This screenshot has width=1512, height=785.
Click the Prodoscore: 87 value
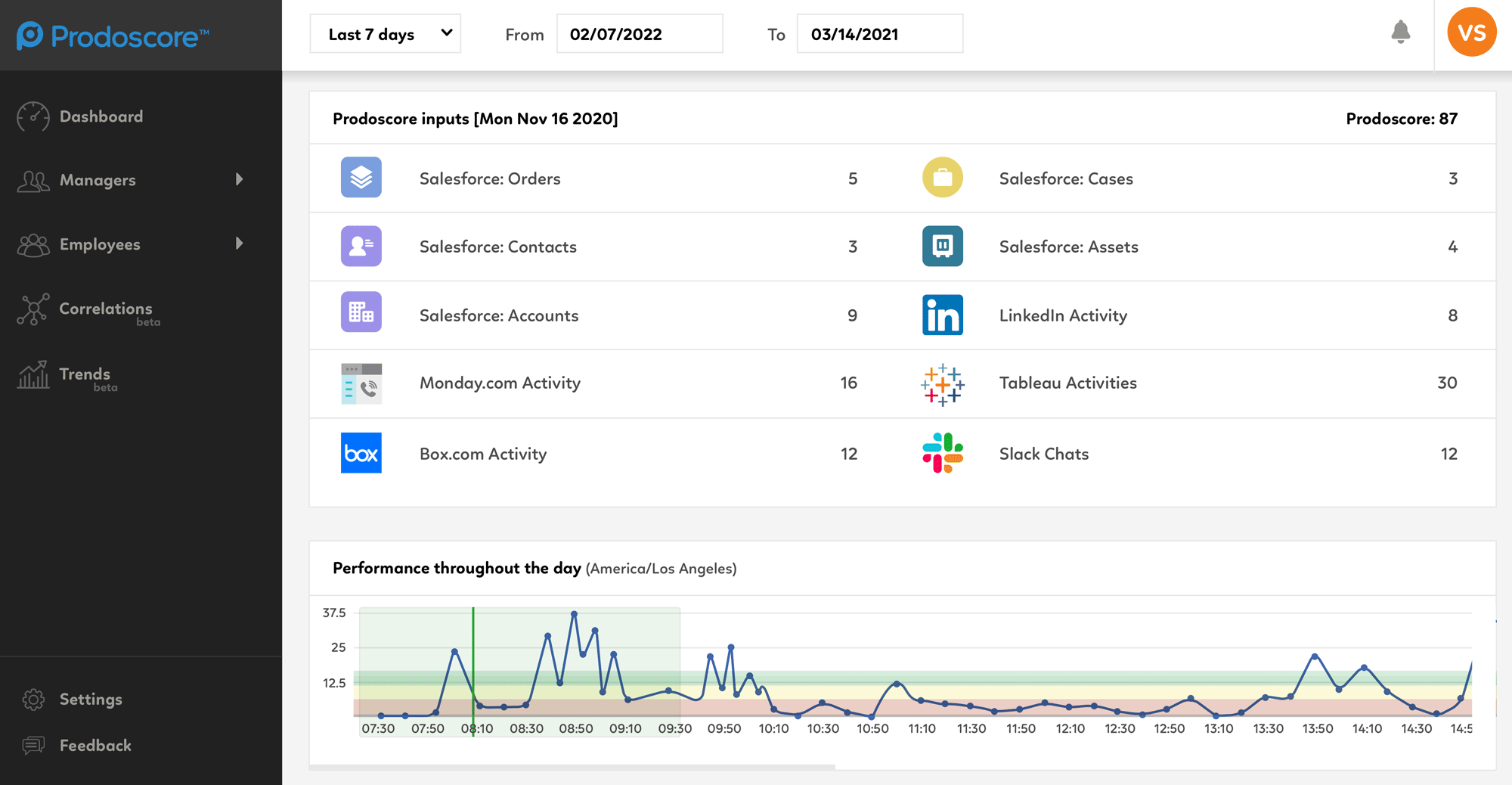click(1402, 119)
